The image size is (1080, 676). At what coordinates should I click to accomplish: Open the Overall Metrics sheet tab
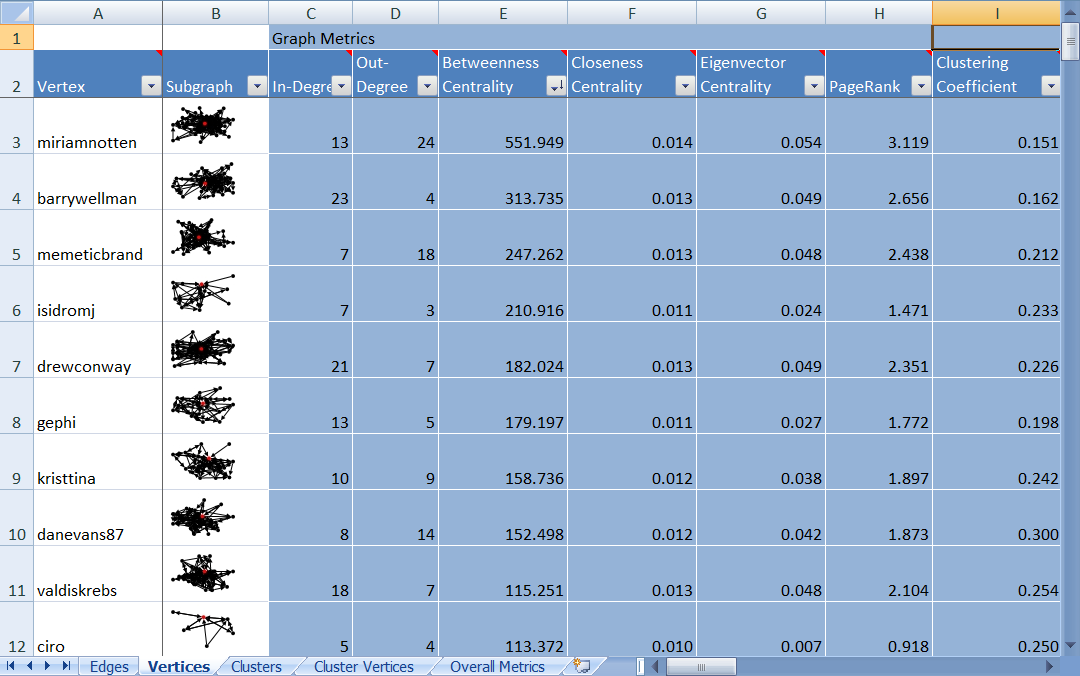tap(497, 667)
